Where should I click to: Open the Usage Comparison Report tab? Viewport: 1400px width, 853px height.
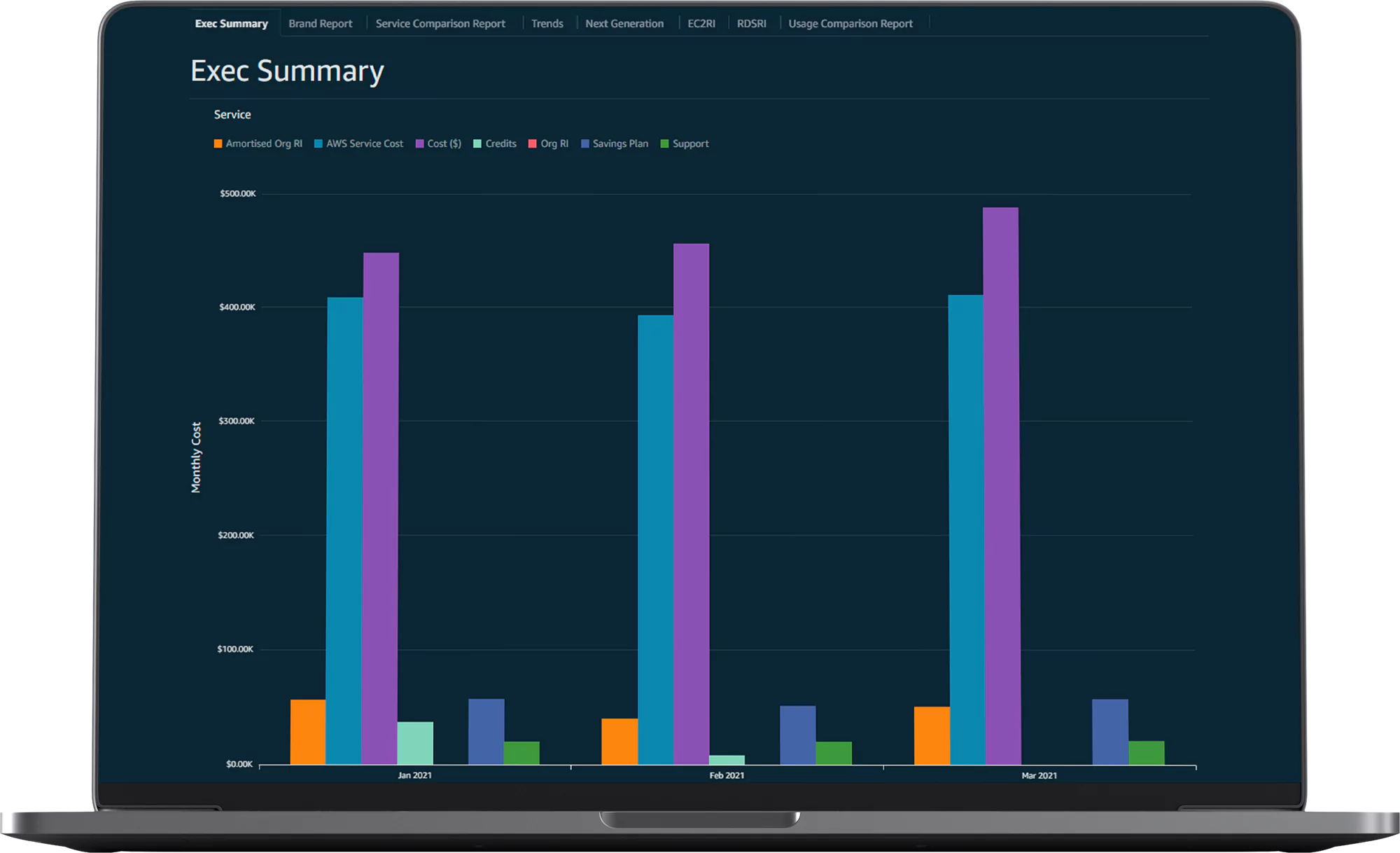850,24
